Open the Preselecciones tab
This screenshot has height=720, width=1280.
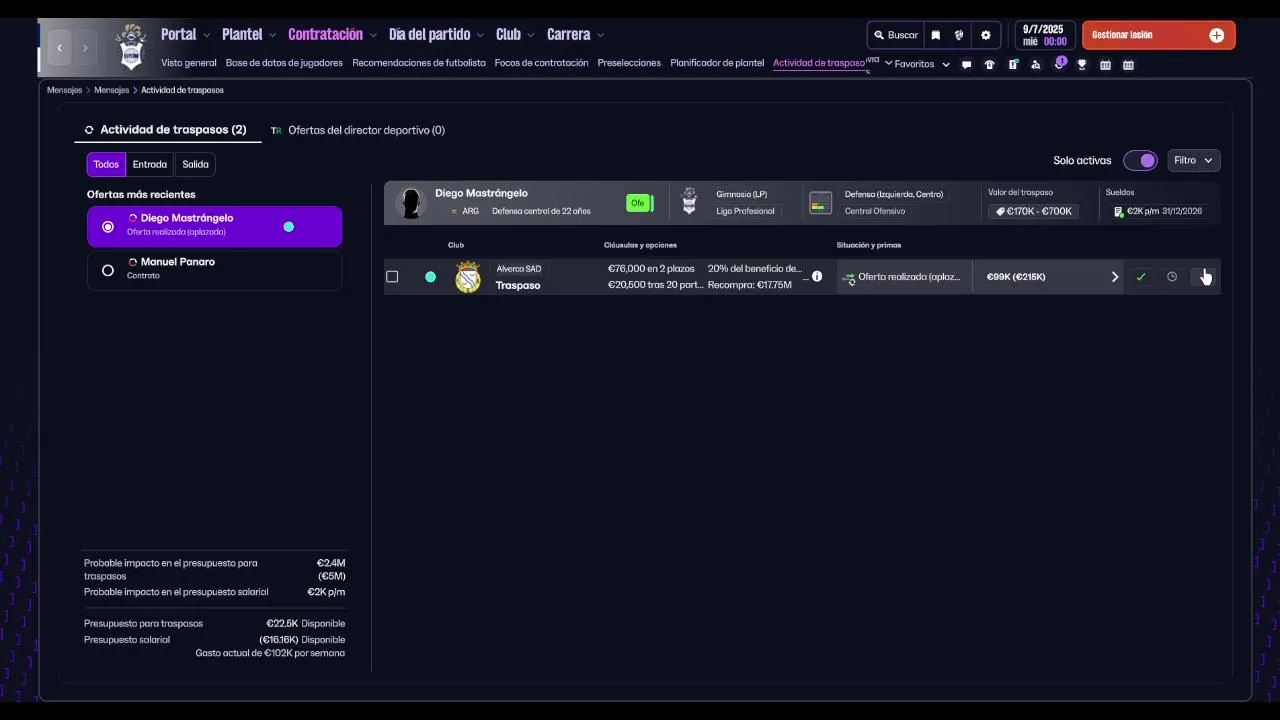coord(629,63)
